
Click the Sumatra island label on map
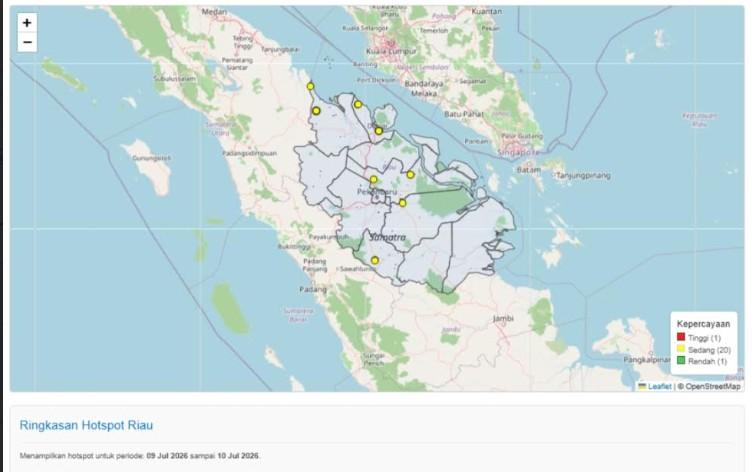388,237
